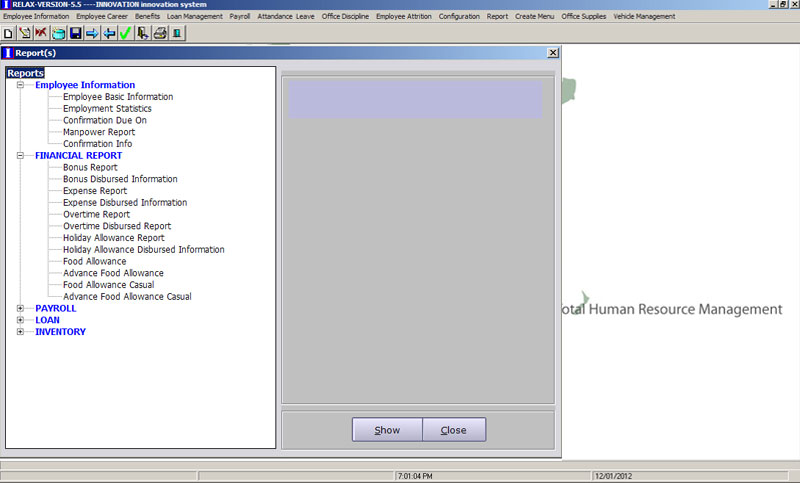The height and width of the screenshot is (483, 800).
Task: Select the PAYROLL category label
Action: pyautogui.click(x=56, y=308)
